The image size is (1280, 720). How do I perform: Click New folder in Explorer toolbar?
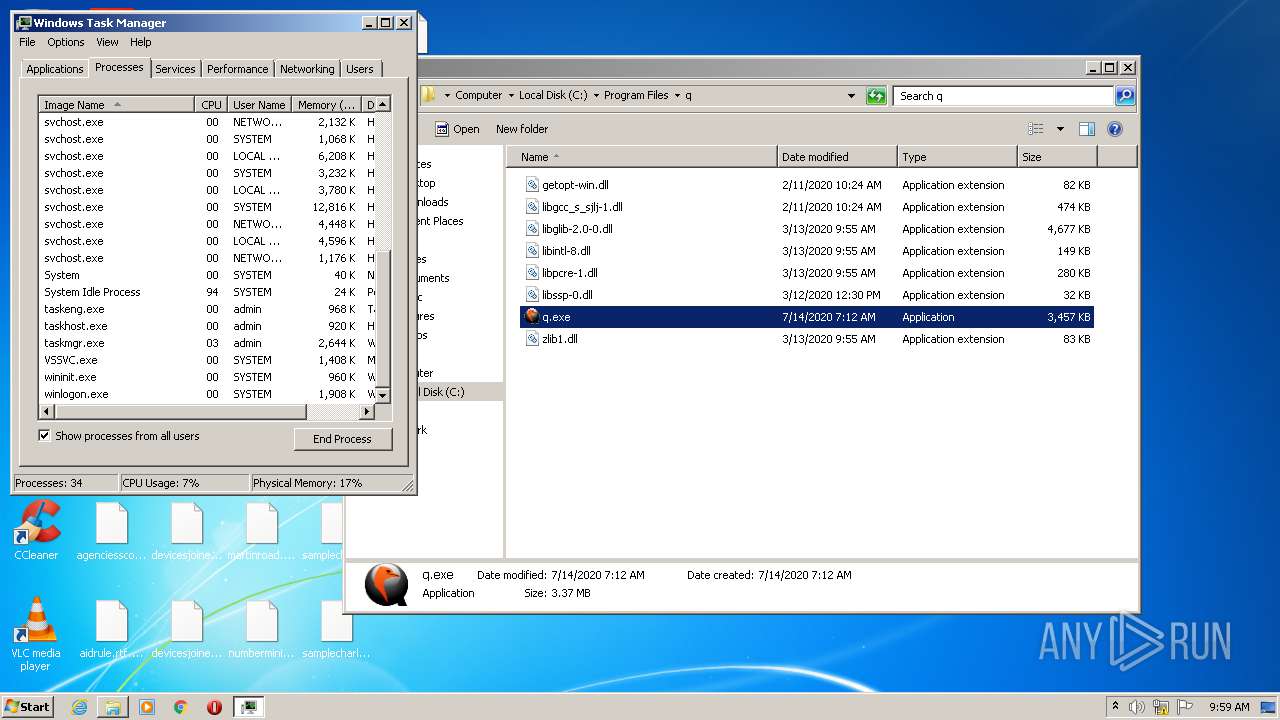522,129
